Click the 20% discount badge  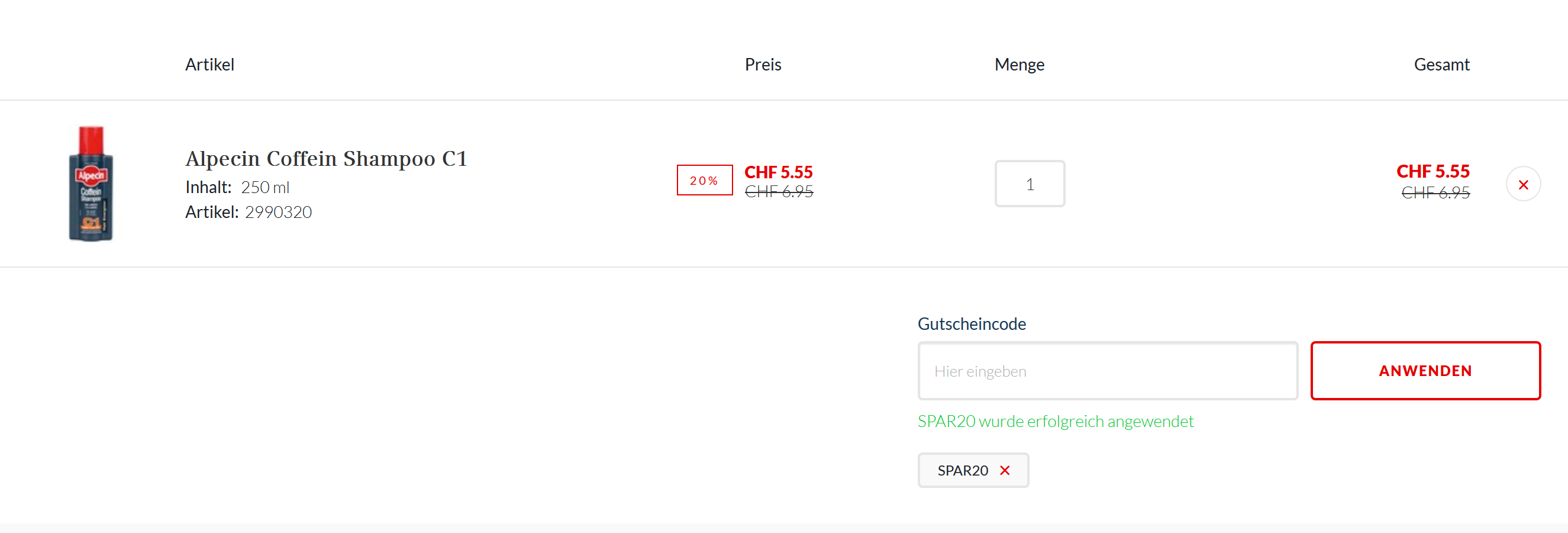click(x=704, y=180)
